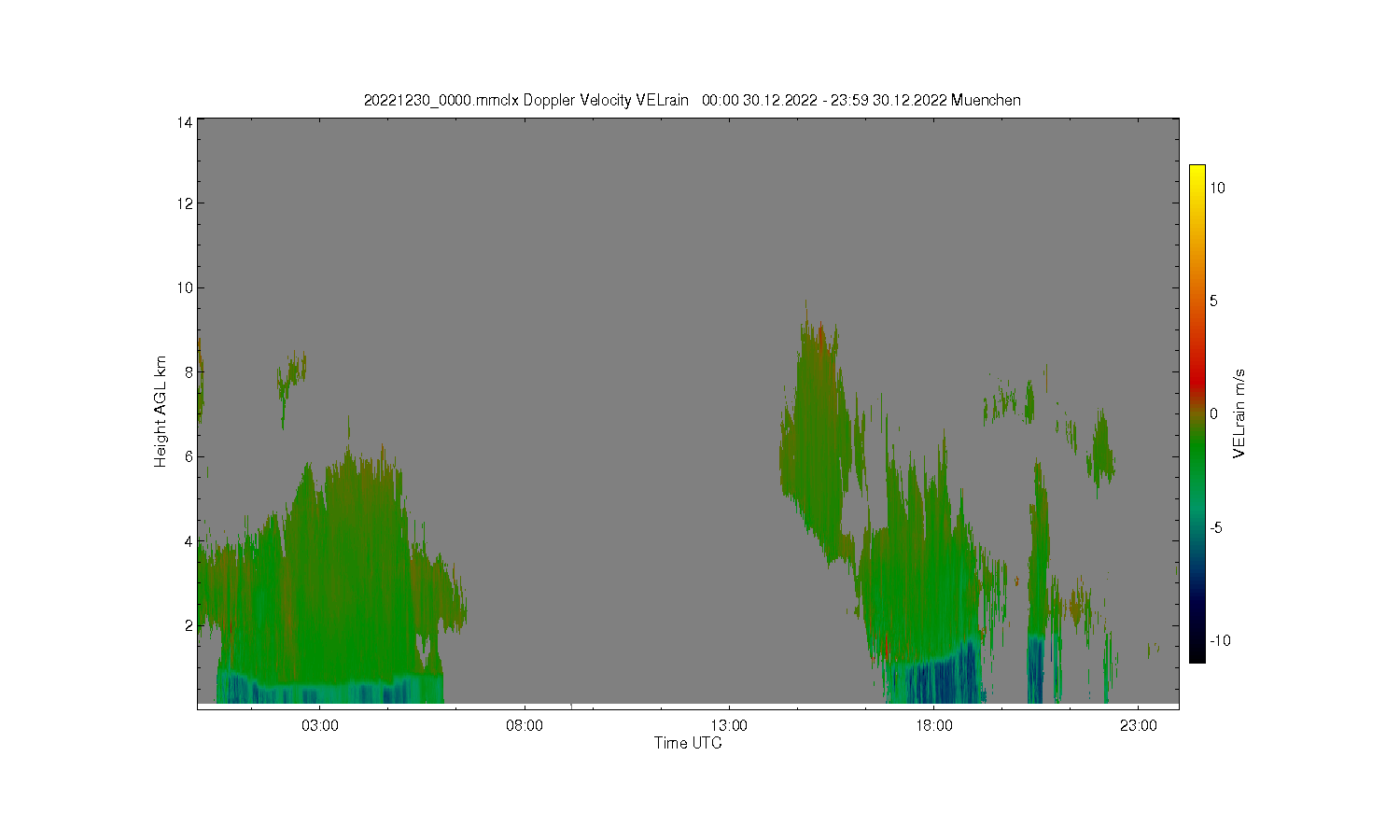Click the 'Height AGL km' y-axis label
The width and height of the screenshot is (1400, 840).
click(x=161, y=412)
